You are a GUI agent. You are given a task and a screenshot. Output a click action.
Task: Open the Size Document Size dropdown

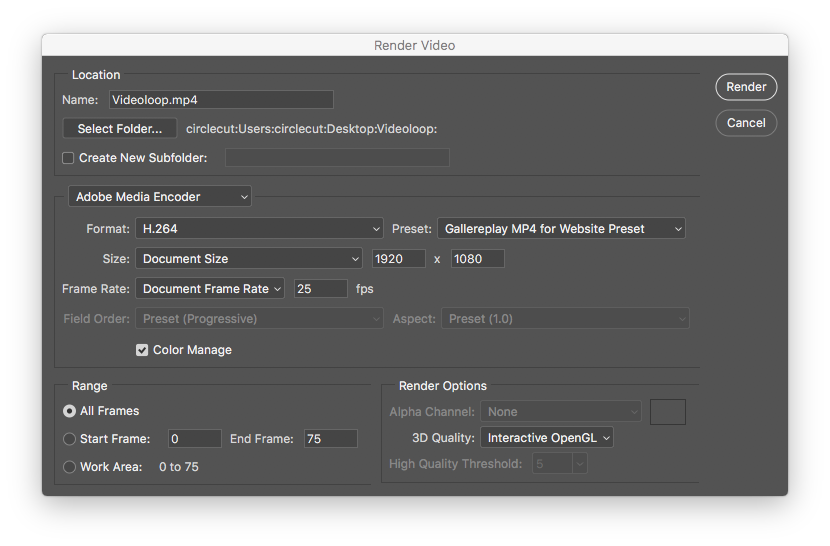tap(249, 259)
